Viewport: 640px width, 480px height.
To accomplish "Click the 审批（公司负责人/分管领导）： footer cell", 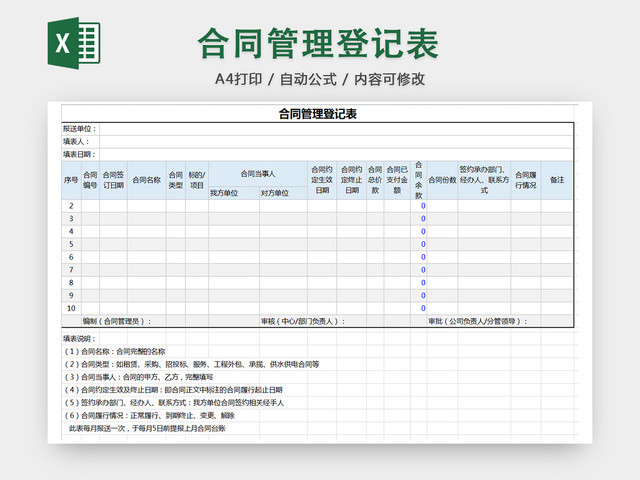I will (478, 321).
